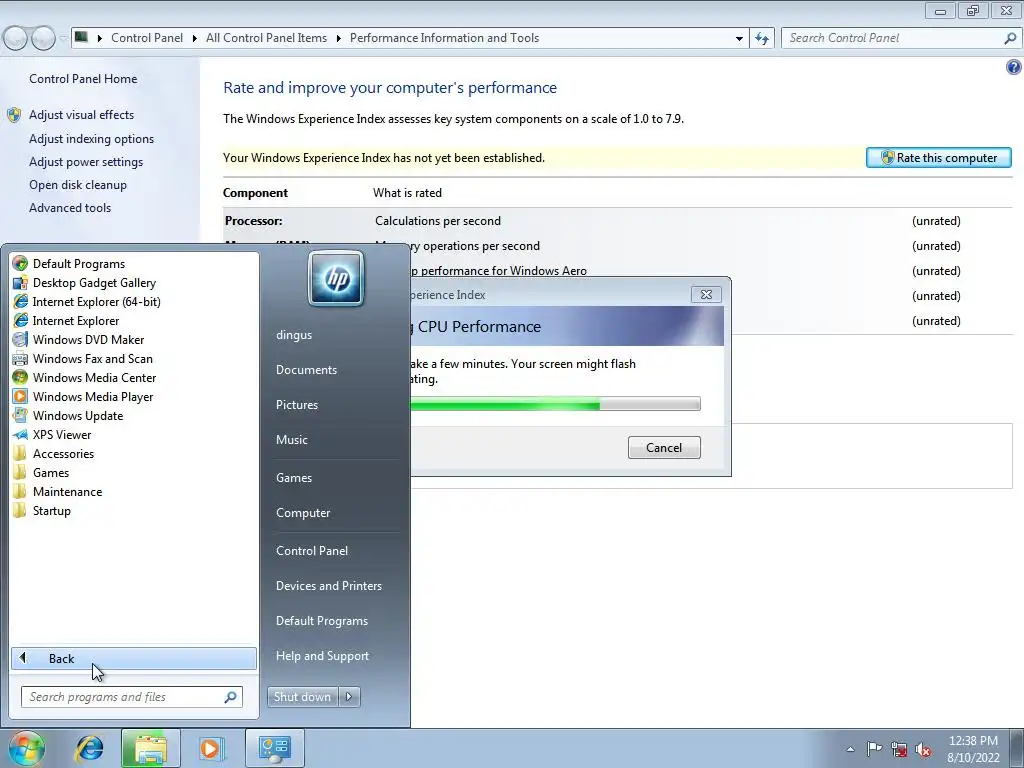The image size is (1024, 768).
Task: Open Control Panel Home
Action: [x=83, y=79]
